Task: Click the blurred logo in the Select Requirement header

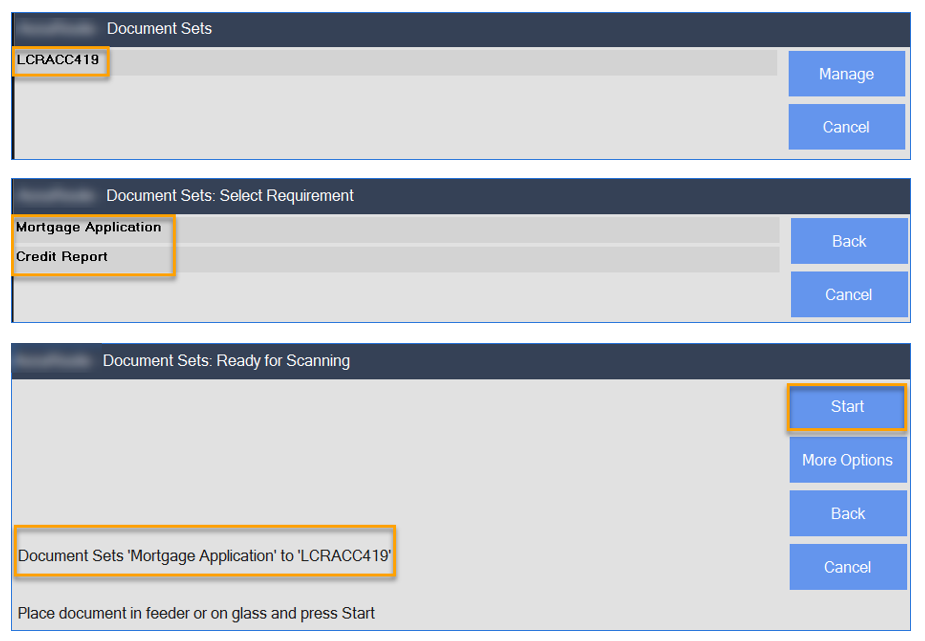Action: pyautogui.click(x=56, y=195)
